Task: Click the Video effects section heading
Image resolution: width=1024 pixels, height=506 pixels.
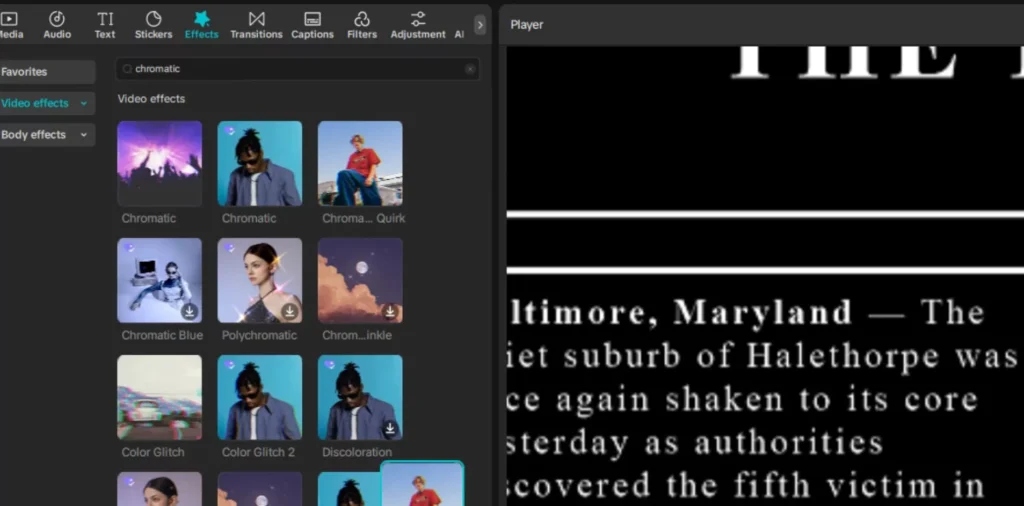Action: (x=152, y=99)
